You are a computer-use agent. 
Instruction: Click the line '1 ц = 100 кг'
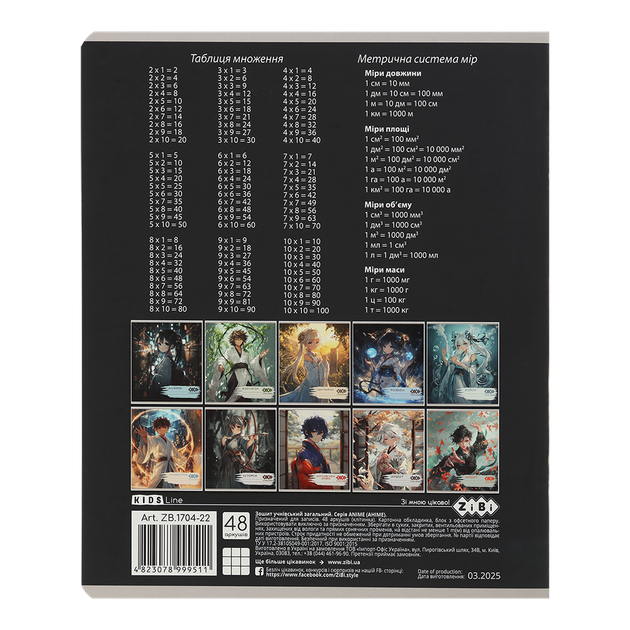[x=385, y=300]
